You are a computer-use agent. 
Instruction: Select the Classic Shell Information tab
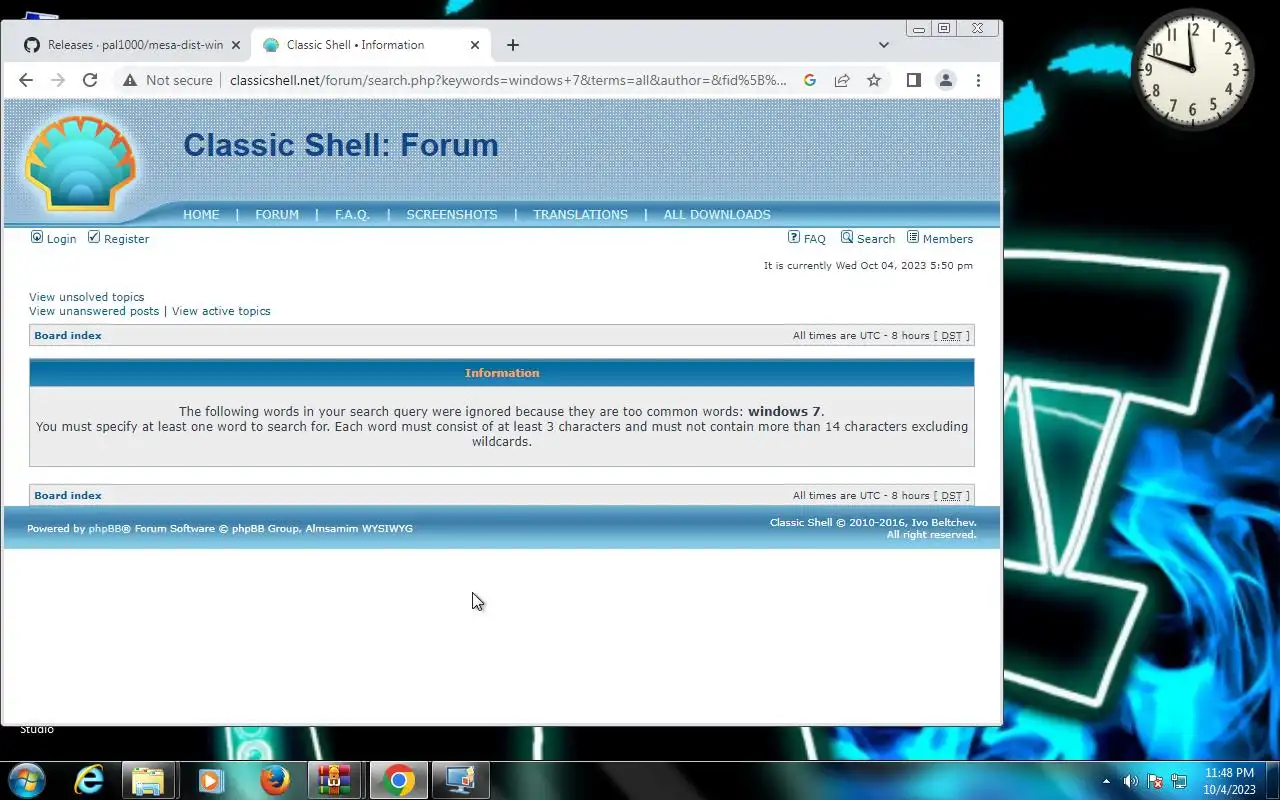point(370,45)
